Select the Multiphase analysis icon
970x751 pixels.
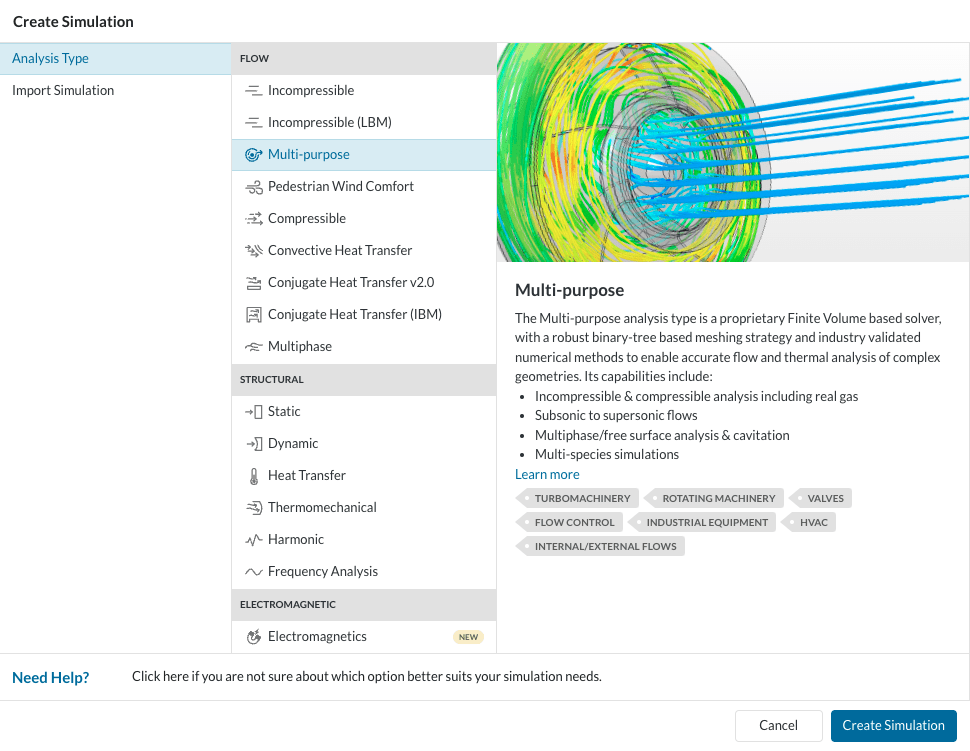point(253,347)
